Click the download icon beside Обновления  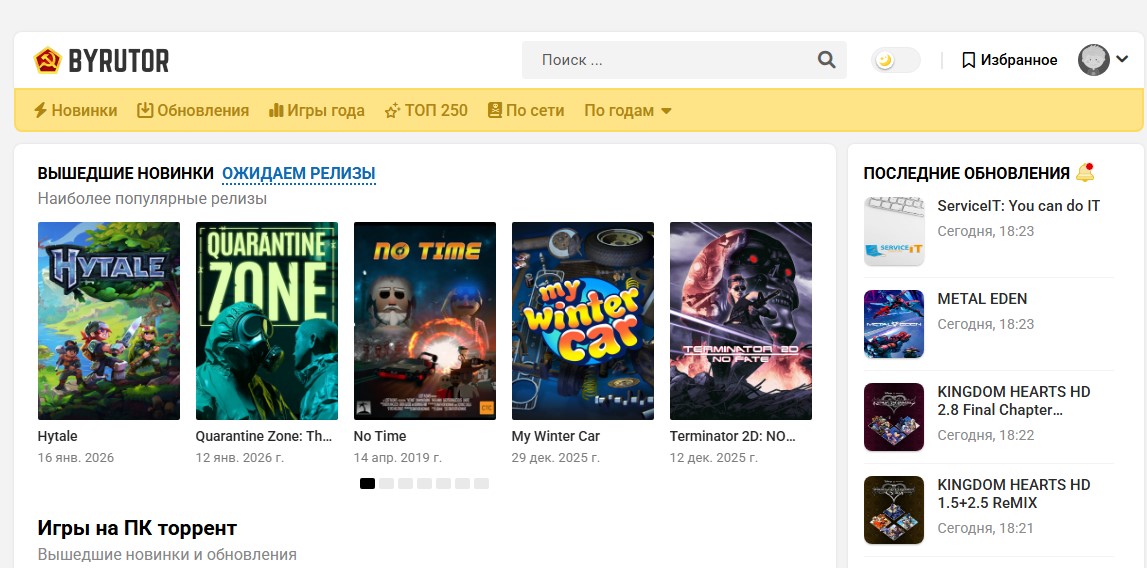145,111
